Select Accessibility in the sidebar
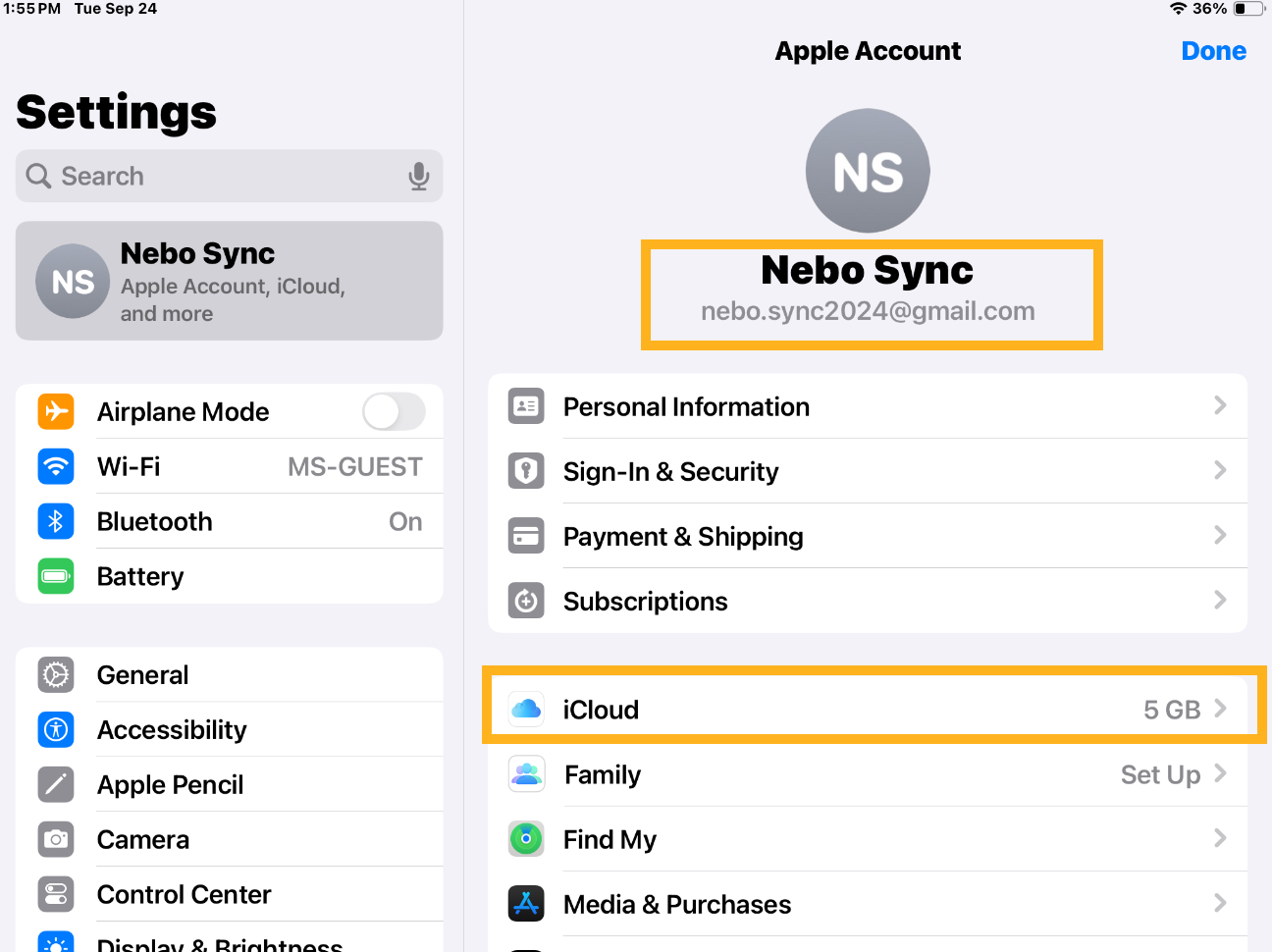This screenshot has width=1272, height=952. pyautogui.click(x=229, y=729)
